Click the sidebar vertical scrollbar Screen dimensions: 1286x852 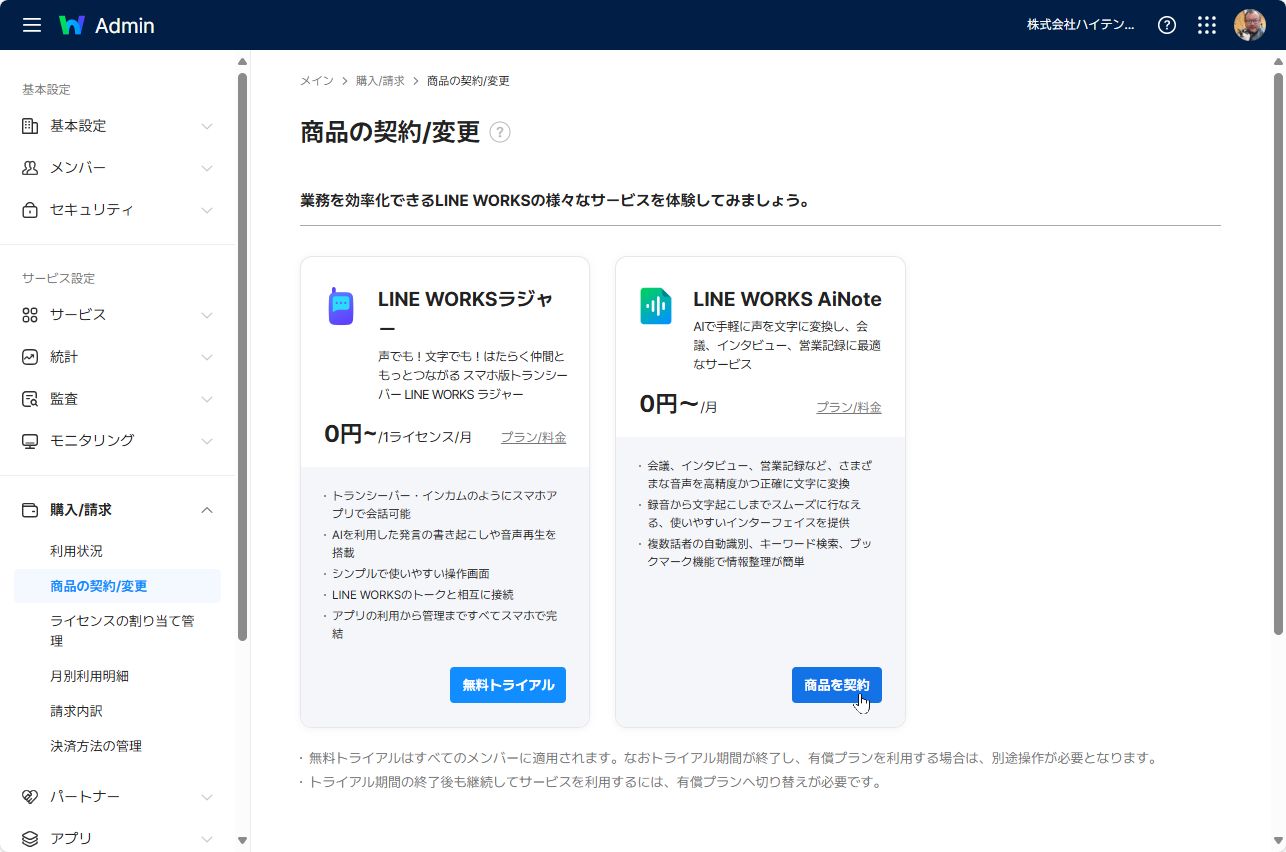(242, 355)
